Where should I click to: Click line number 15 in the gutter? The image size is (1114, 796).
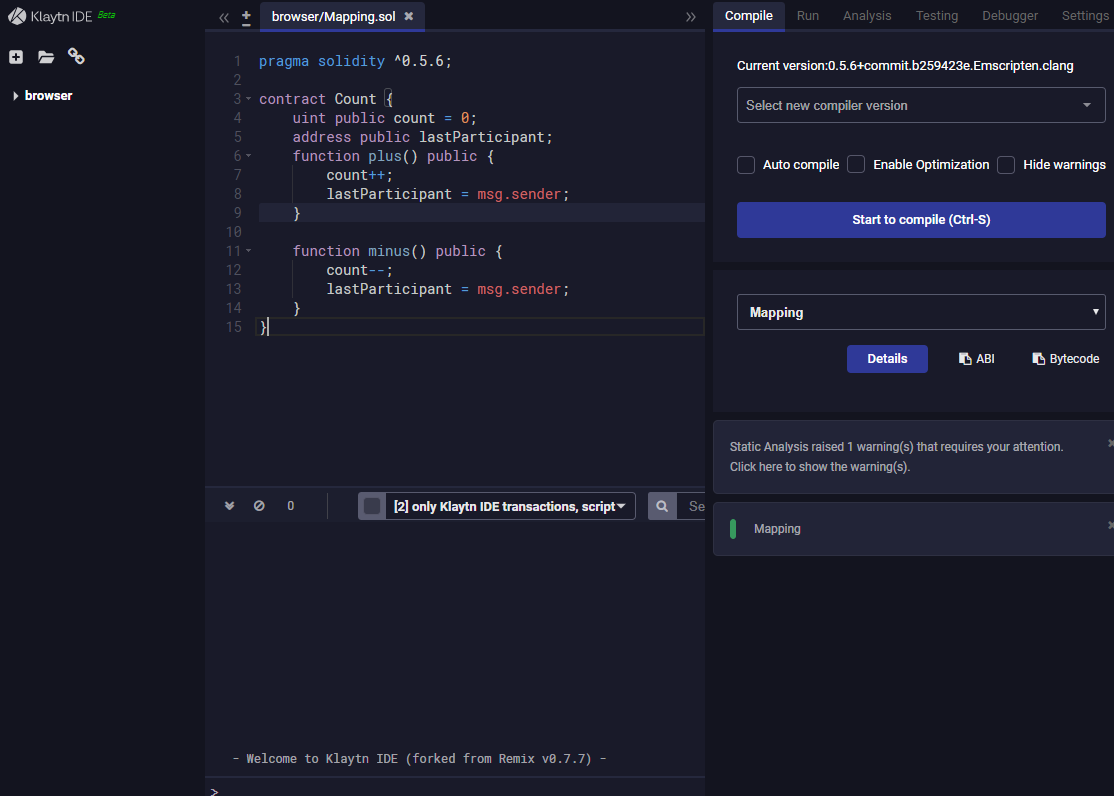[x=234, y=327]
